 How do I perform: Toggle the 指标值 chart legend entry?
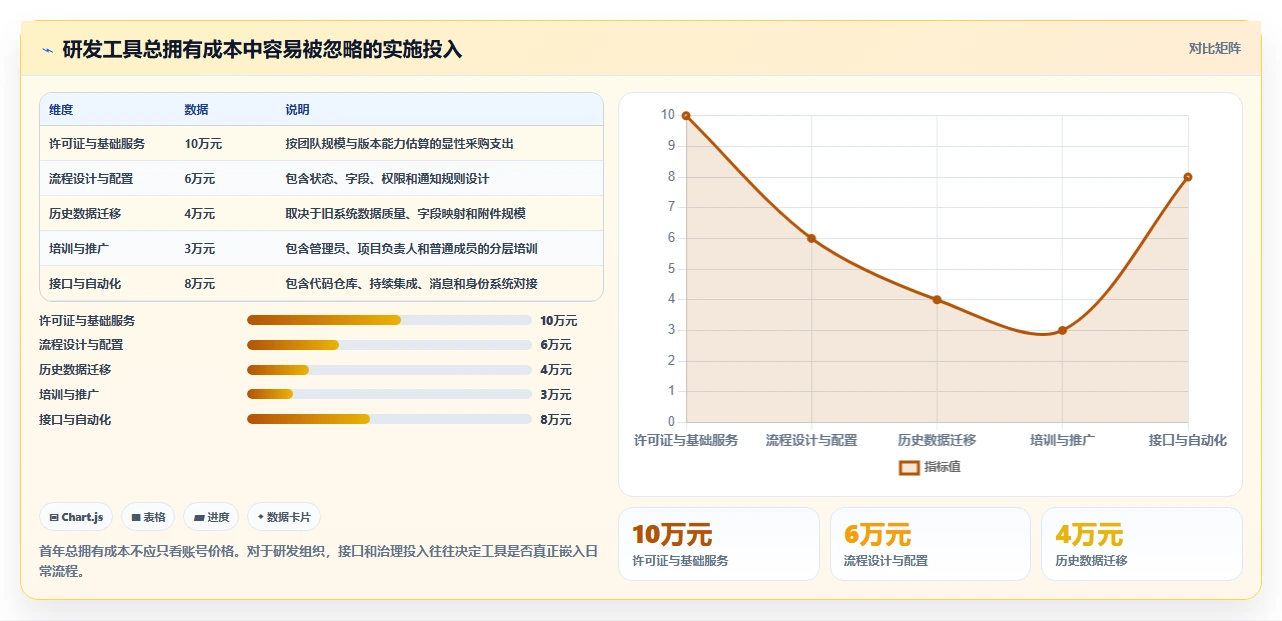point(930,467)
